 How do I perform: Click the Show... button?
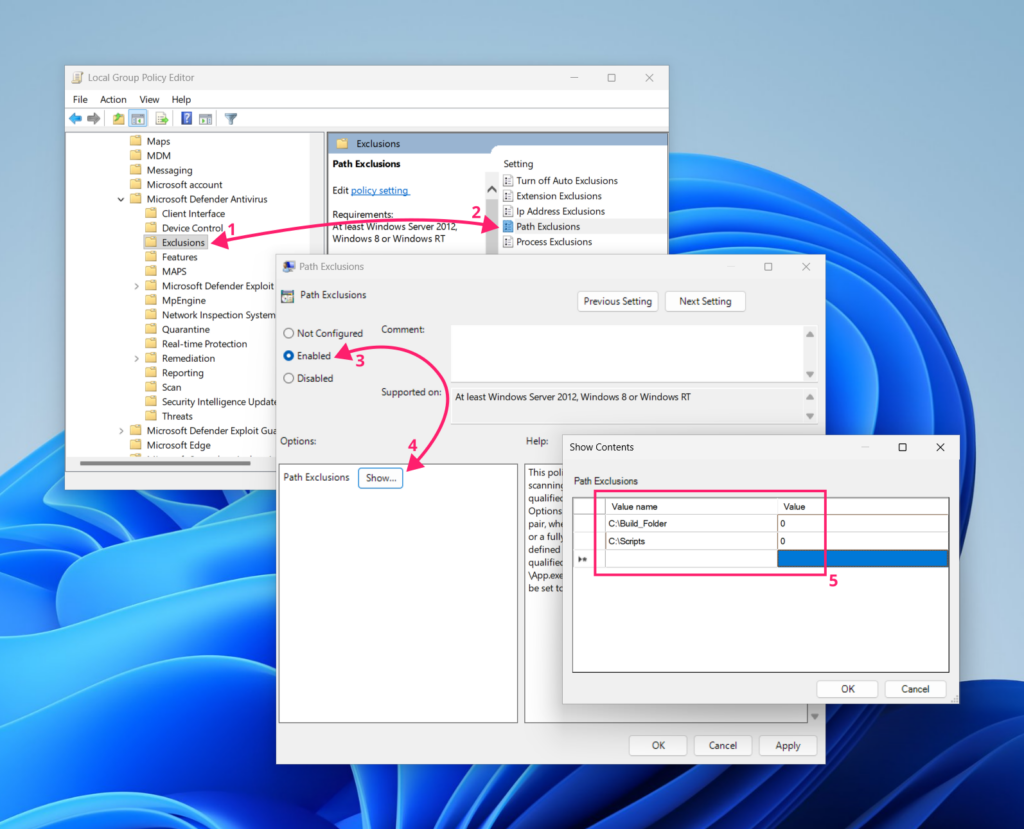(381, 478)
